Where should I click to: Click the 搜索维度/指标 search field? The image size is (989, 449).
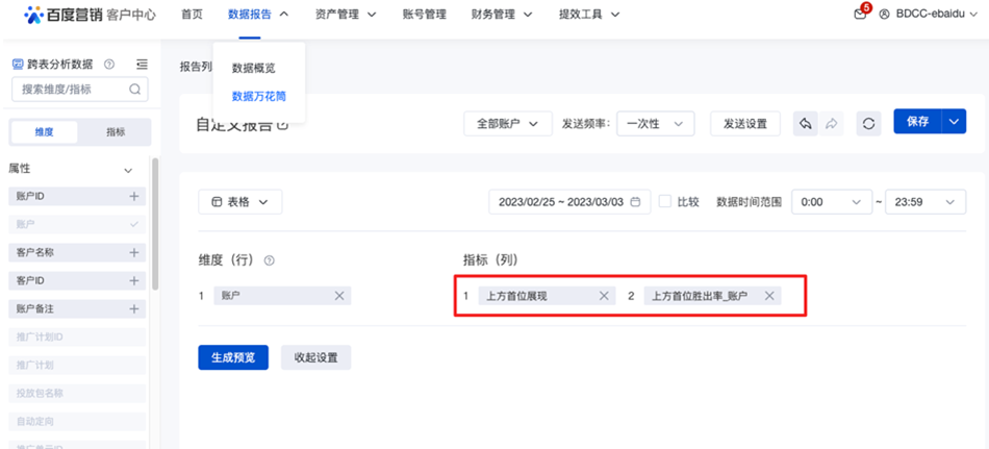(x=72, y=89)
